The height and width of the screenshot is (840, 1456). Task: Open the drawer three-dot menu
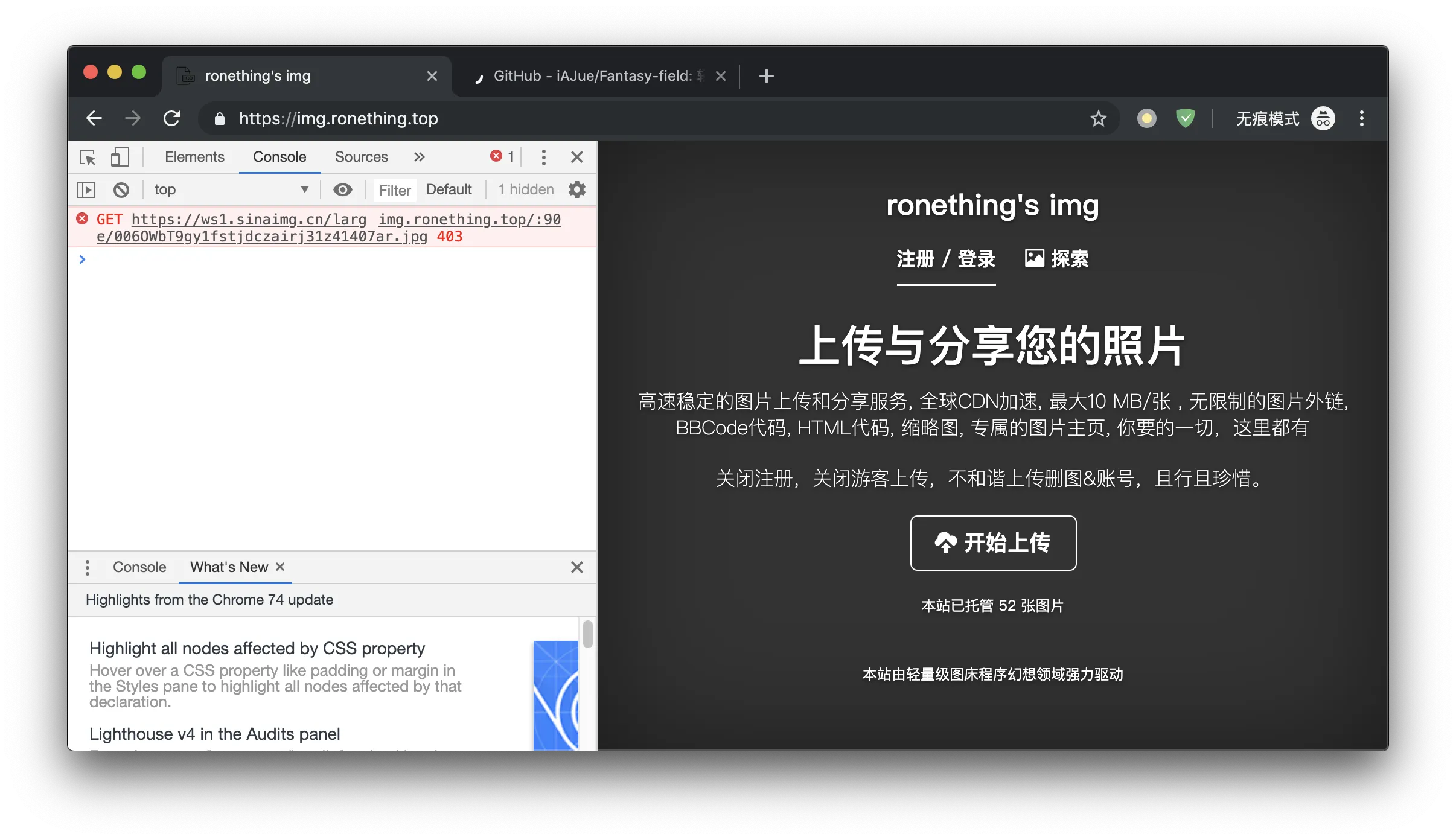coord(88,567)
